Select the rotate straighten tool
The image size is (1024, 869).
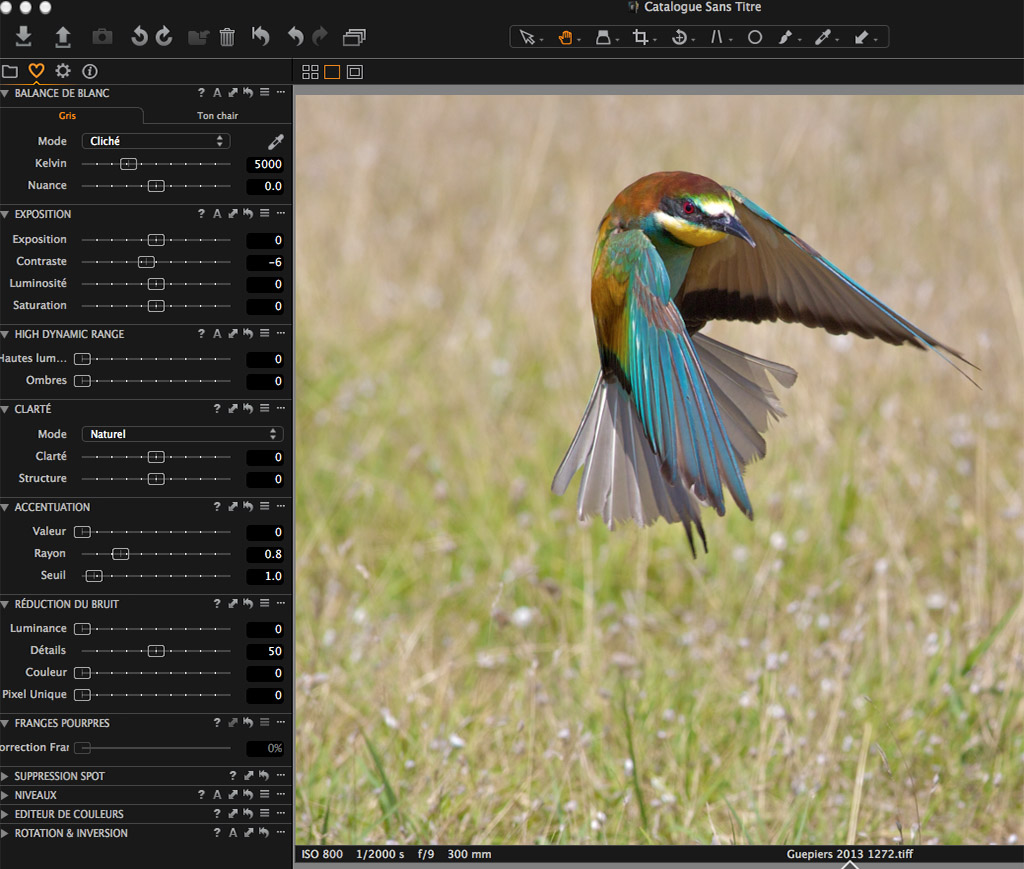pyautogui.click(x=679, y=37)
